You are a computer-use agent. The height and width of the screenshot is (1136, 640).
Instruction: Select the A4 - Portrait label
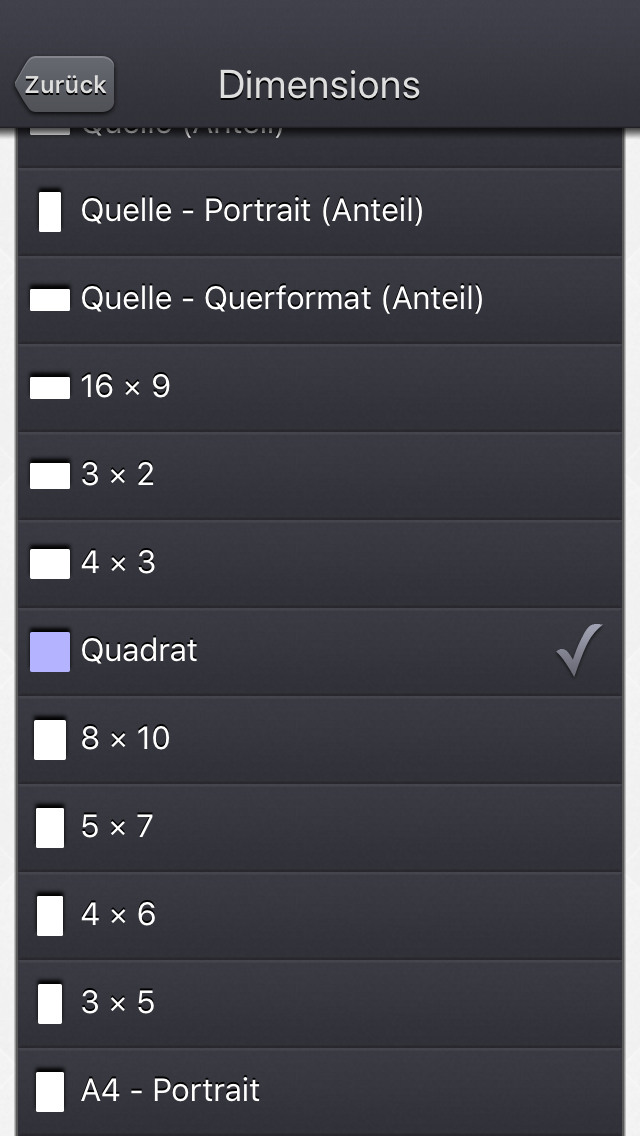coord(170,1091)
